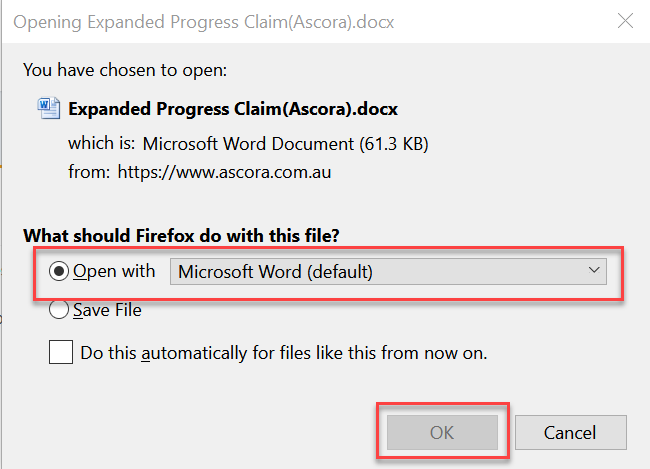Image resolution: width=650 pixels, height=469 pixels.
Task: Open the Microsoft Word (default) dropdown
Action: pos(388,272)
